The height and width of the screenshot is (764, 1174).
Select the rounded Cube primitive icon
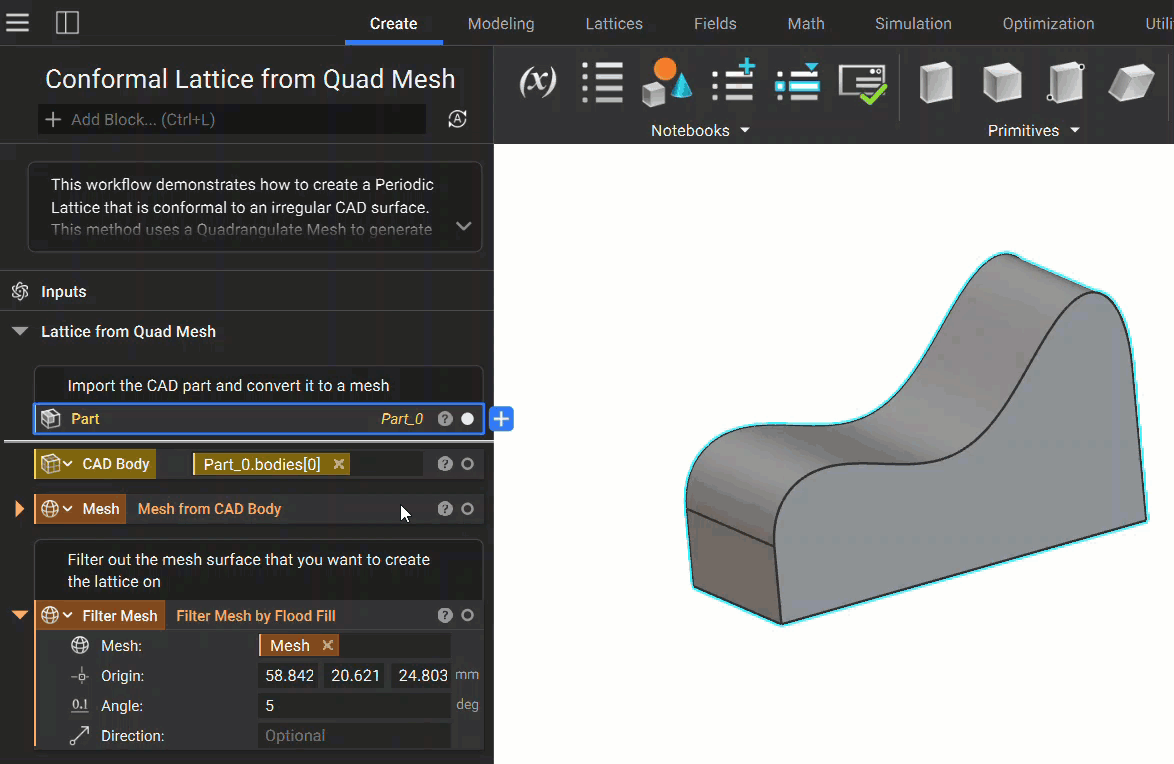(x=1002, y=82)
